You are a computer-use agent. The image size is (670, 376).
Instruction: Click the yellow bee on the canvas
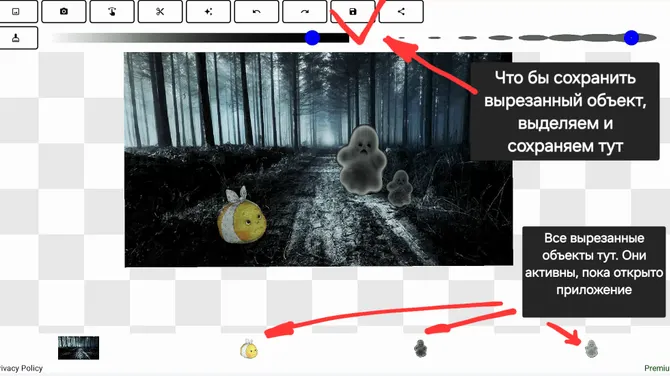[242, 216]
